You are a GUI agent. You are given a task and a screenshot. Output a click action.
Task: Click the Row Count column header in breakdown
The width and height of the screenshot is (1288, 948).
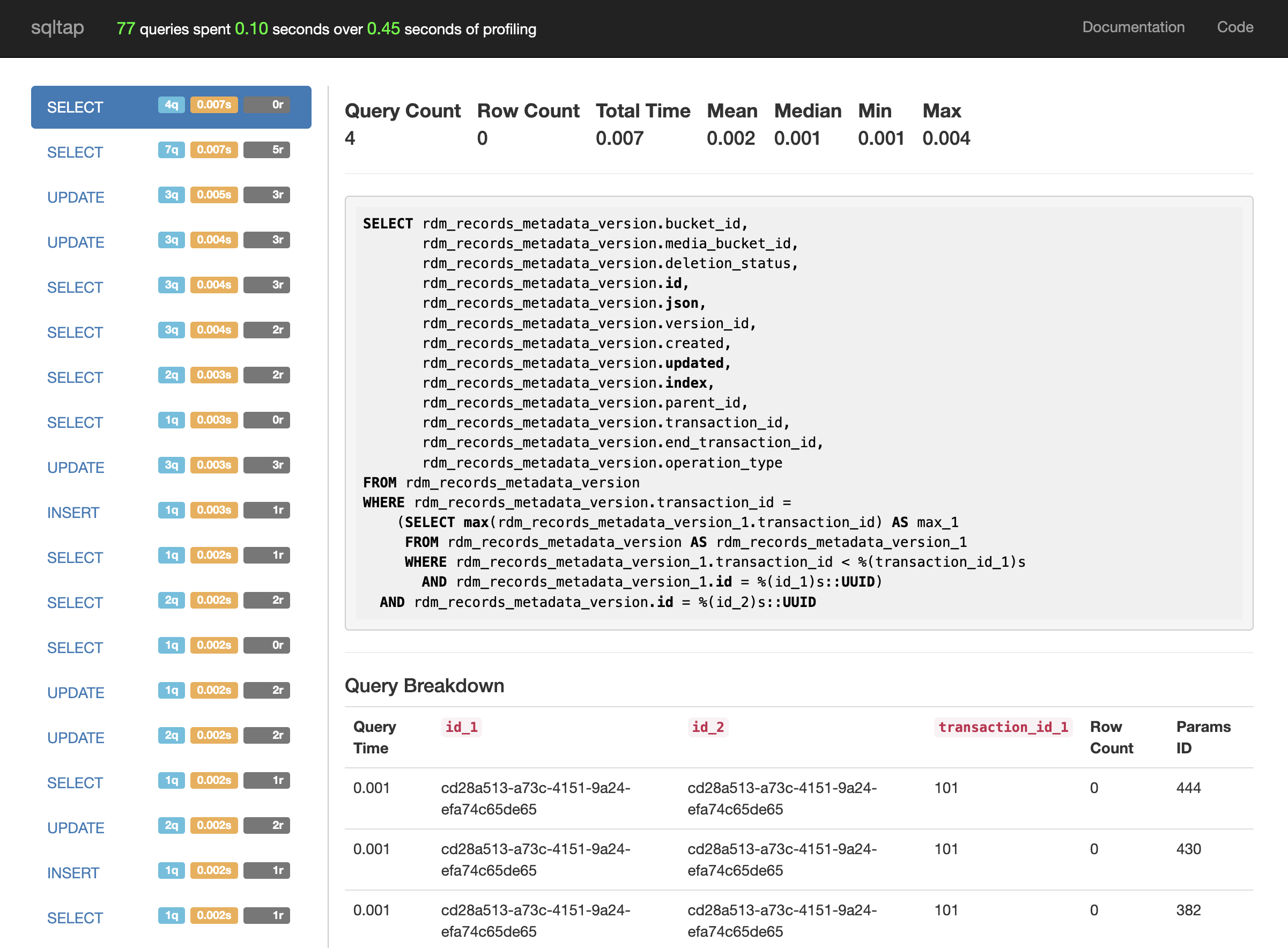1111,737
